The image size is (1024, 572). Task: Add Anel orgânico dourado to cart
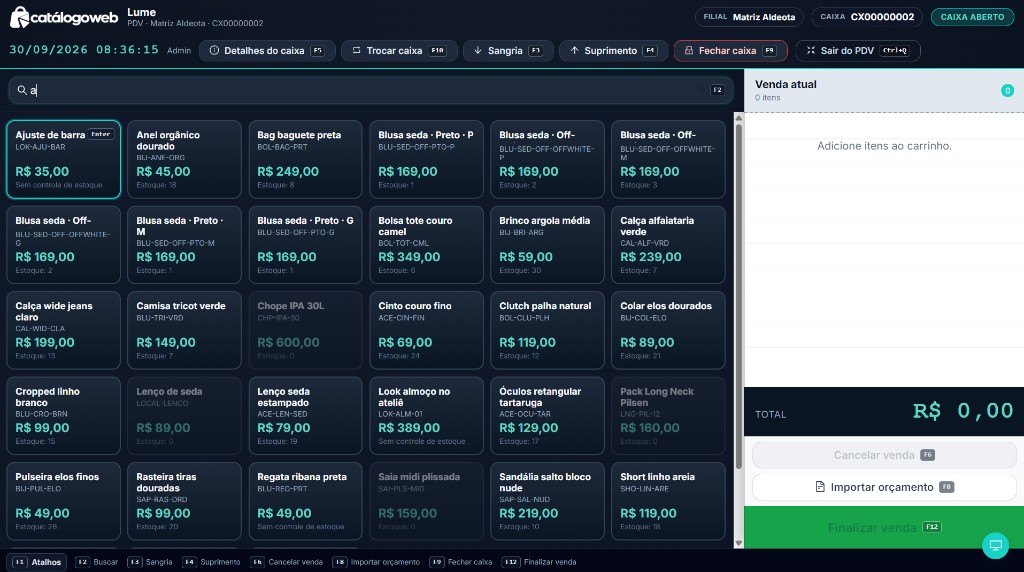(184, 159)
